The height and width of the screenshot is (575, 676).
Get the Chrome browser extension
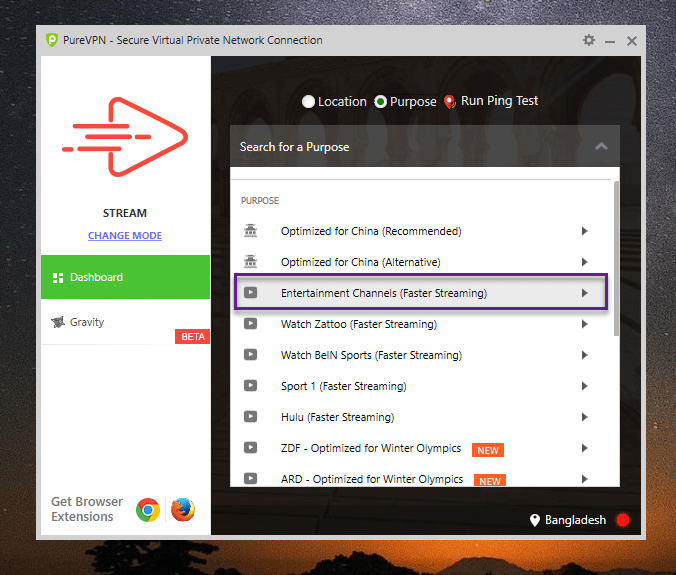point(148,510)
